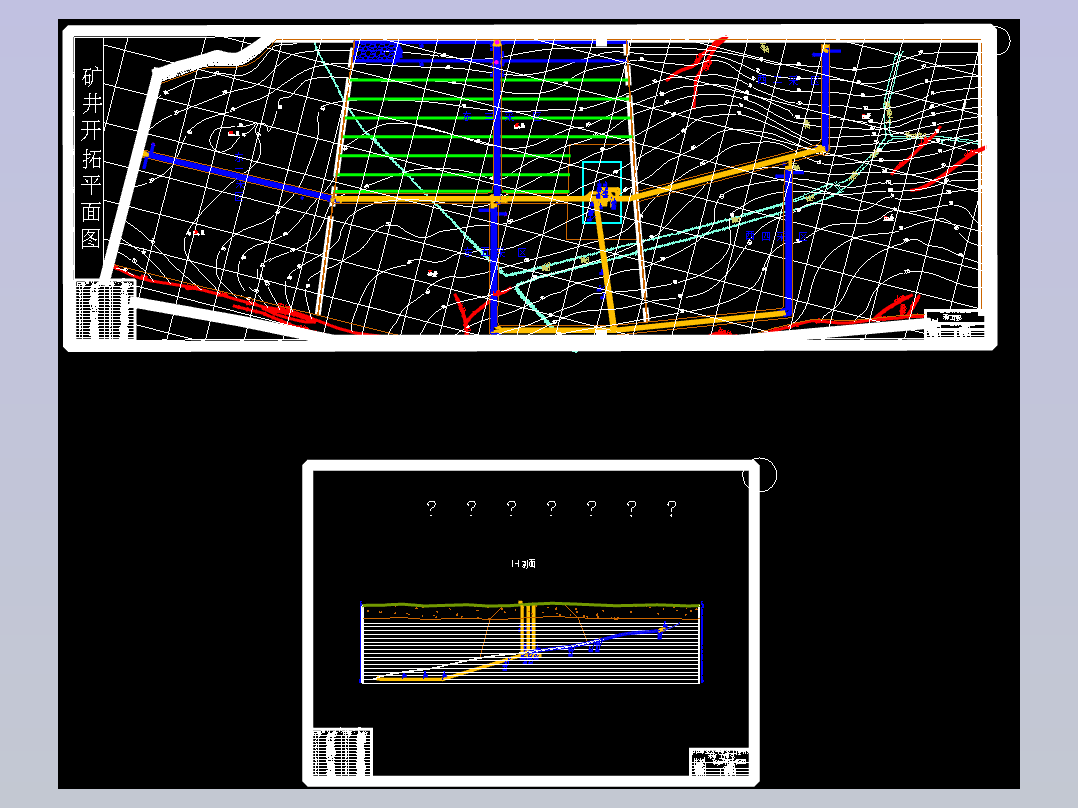The image size is (1078, 808).
Task: Click the 东三采区 label among the green lines
Action: [x=502, y=116]
